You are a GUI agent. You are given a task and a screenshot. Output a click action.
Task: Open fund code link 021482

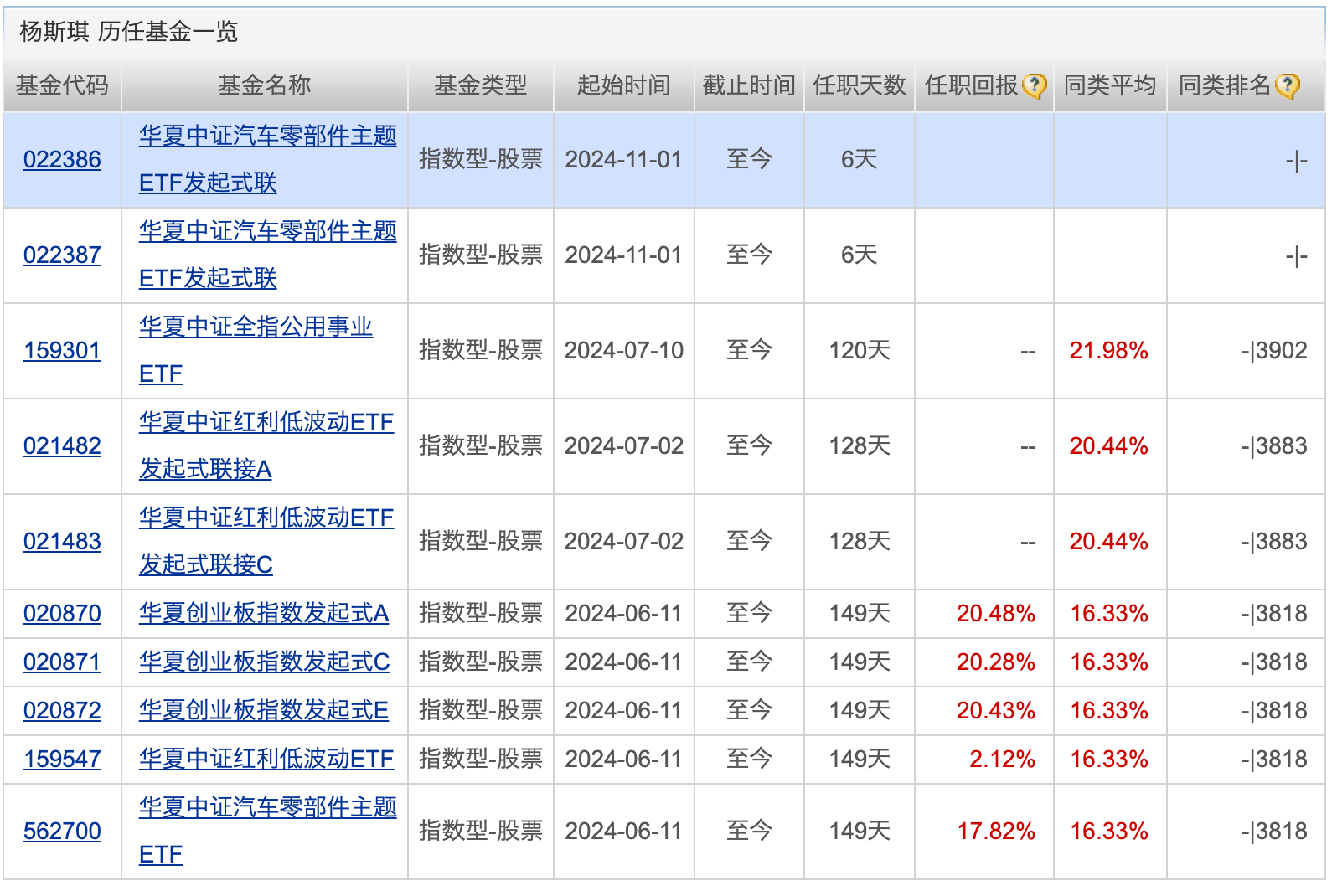[x=62, y=445]
